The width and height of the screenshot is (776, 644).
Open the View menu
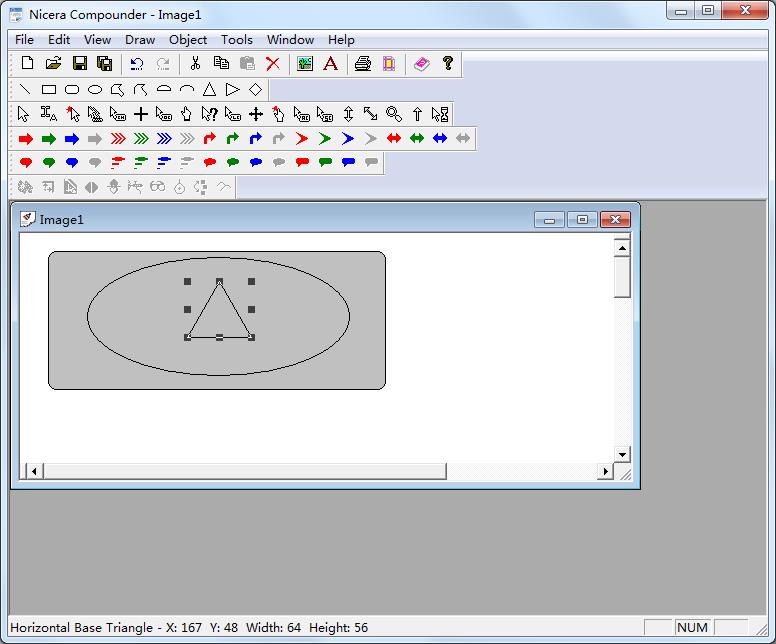click(x=97, y=40)
